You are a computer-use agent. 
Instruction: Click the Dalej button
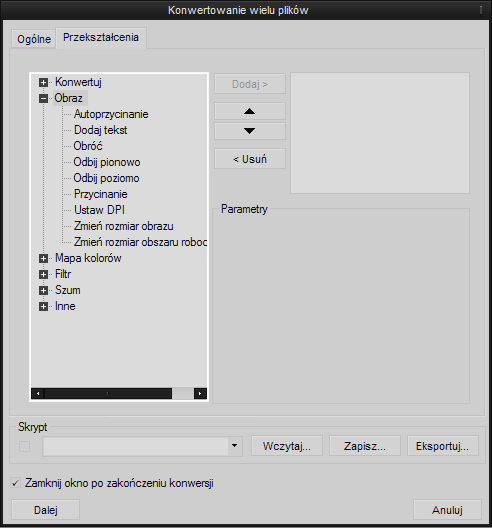[x=45, y=510]
